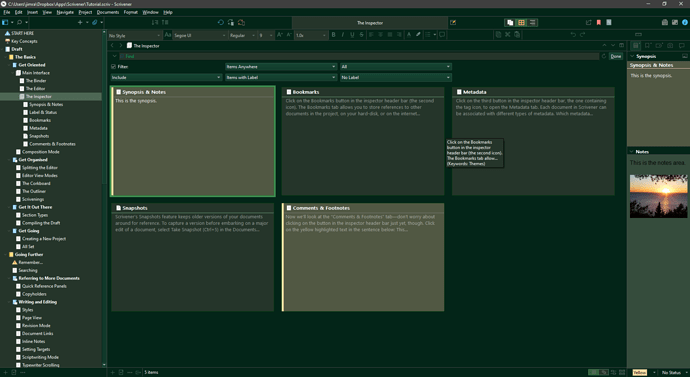The image size is (690, 377).
Task: Open the 1.0x line spacing dropdown
Action: point(311,35)
